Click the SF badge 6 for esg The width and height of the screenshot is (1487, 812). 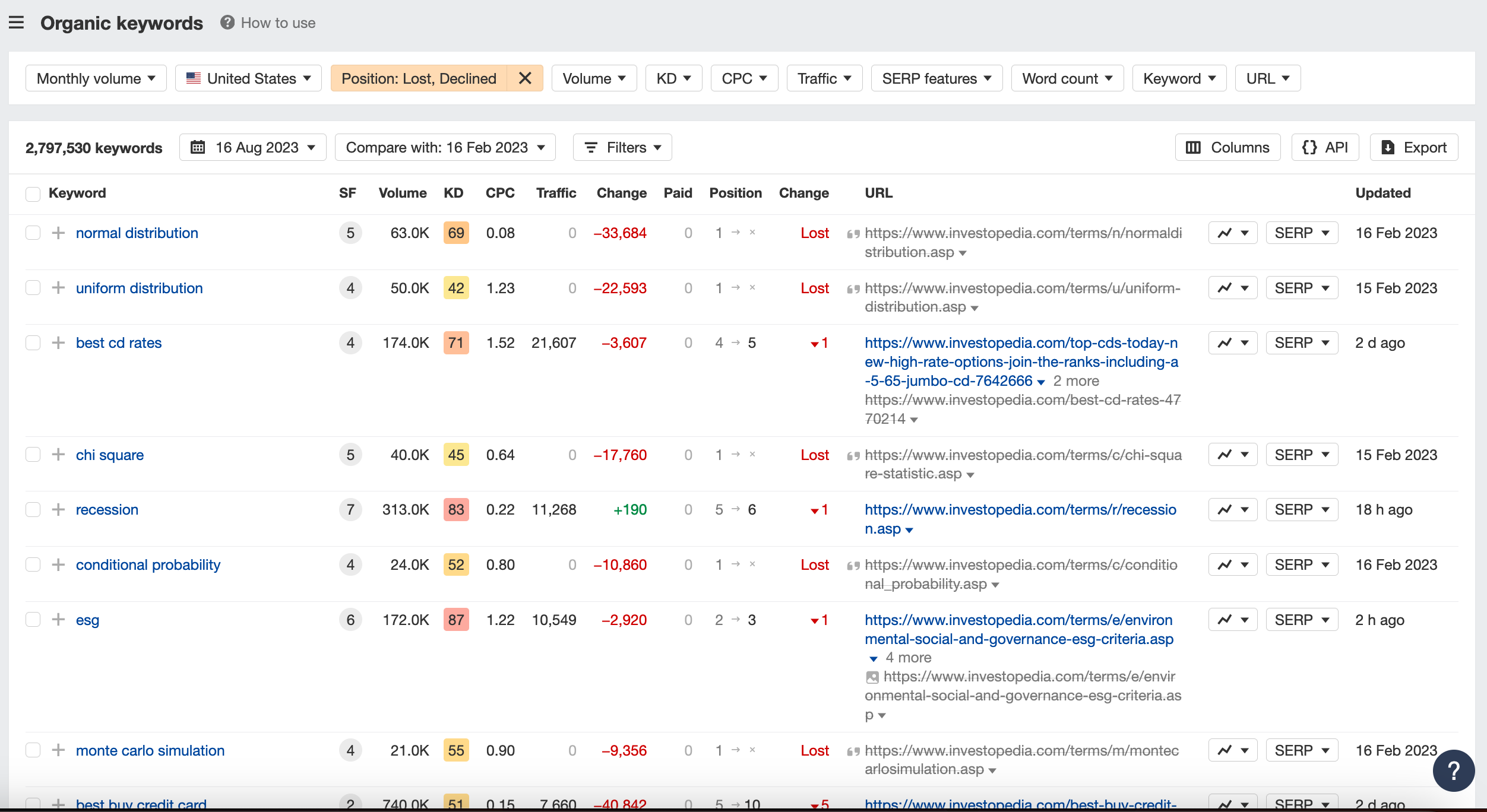(x=350, y=620)
